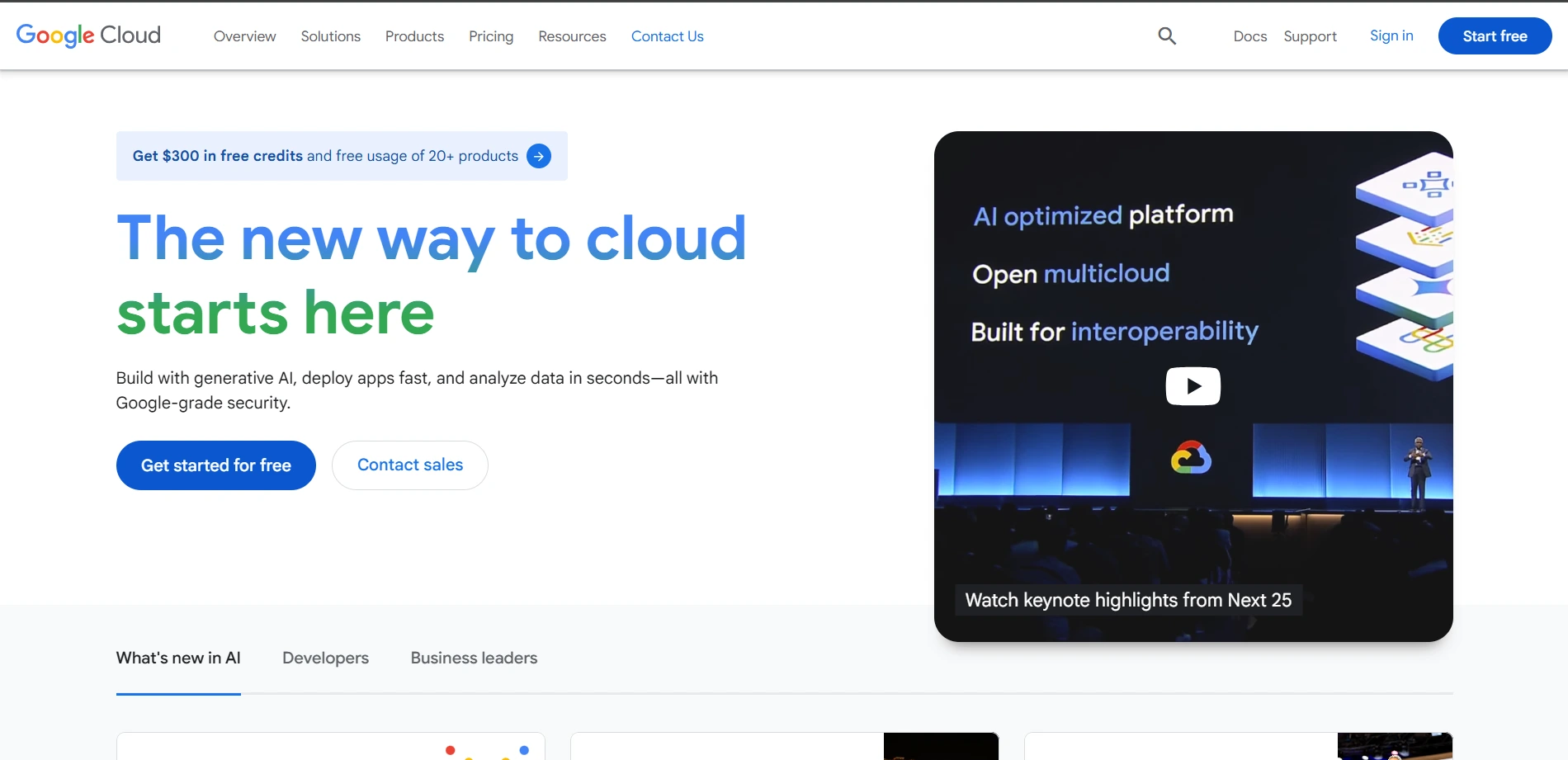The width and height of the screenshot is (1568, 760).
Task: Switch to the Business leaders tab
Action: (474, 658)
